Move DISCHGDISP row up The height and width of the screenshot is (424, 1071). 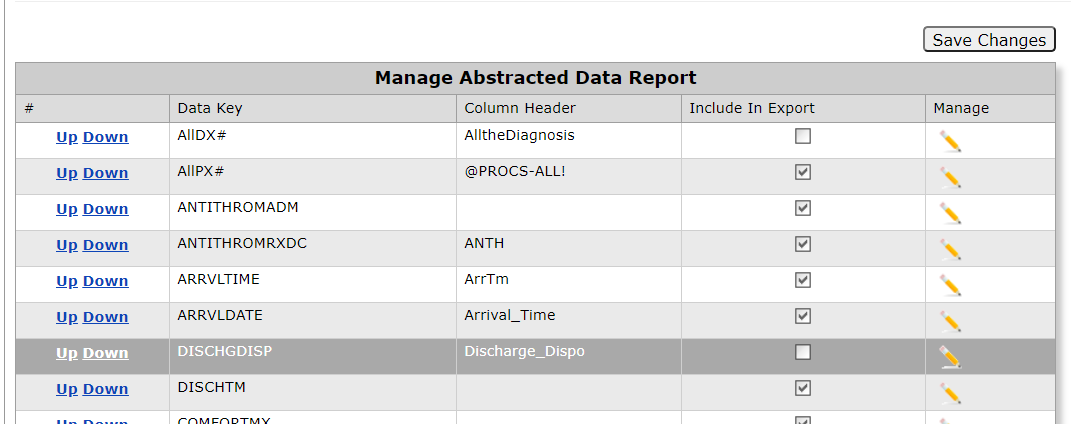click(x=66, y=354)
